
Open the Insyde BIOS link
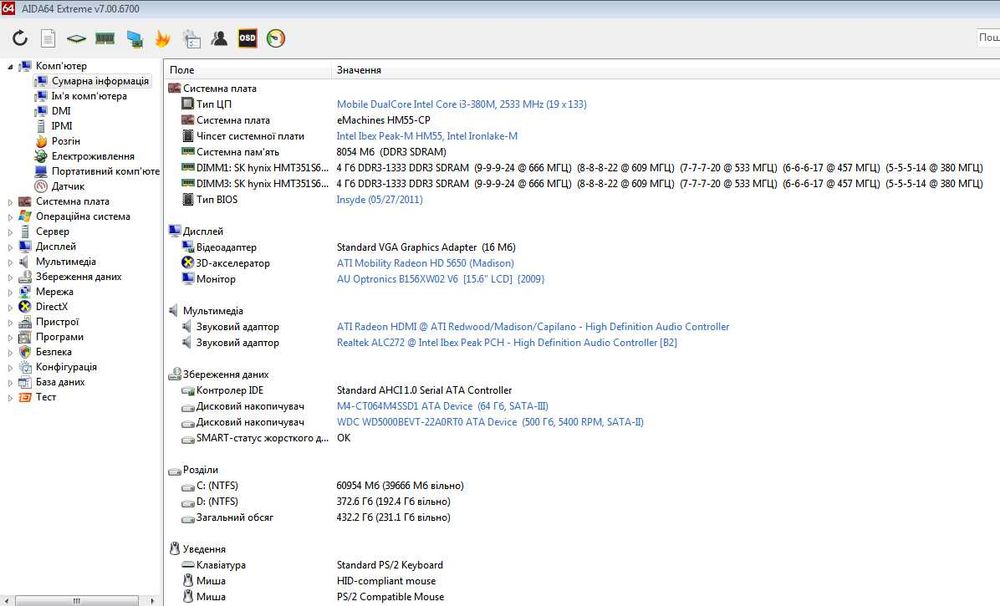click(x=379, y=200)
